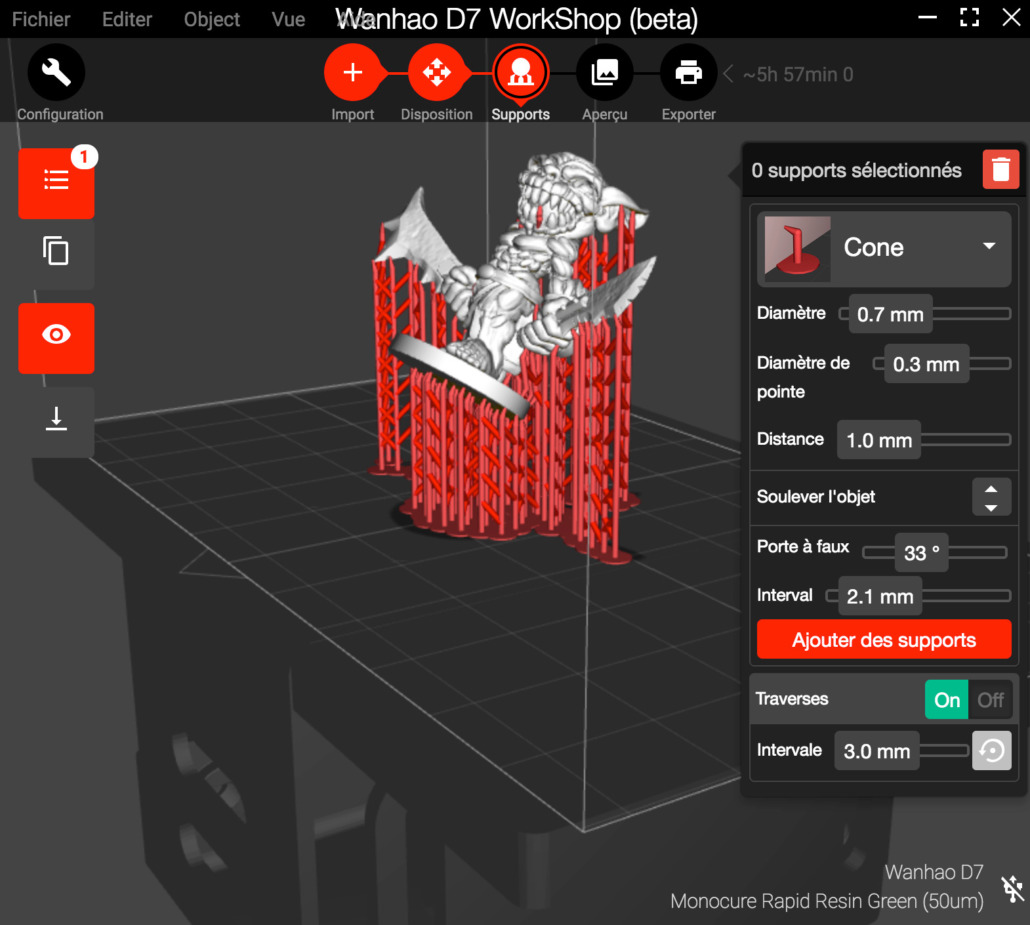The width and height of the screenshot is (1030, 925).
Task: Adjust Diamètre de pointe 0.3 mm slider
Action: [x=942, y=364]
